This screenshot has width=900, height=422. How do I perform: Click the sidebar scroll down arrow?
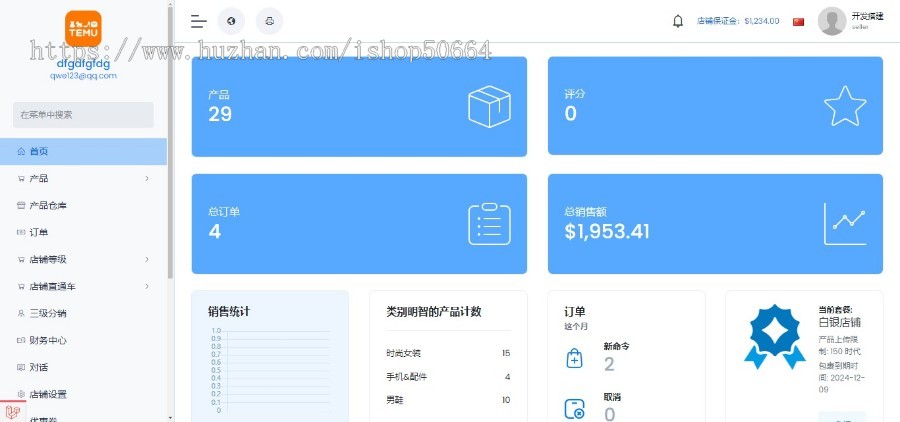170,417
